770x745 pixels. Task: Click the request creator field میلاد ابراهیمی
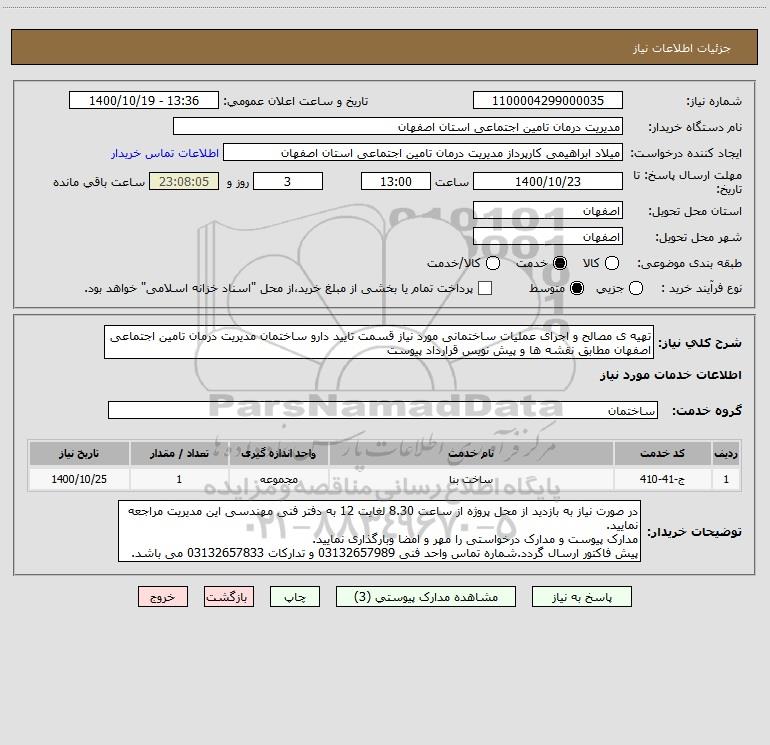point(423,153)
